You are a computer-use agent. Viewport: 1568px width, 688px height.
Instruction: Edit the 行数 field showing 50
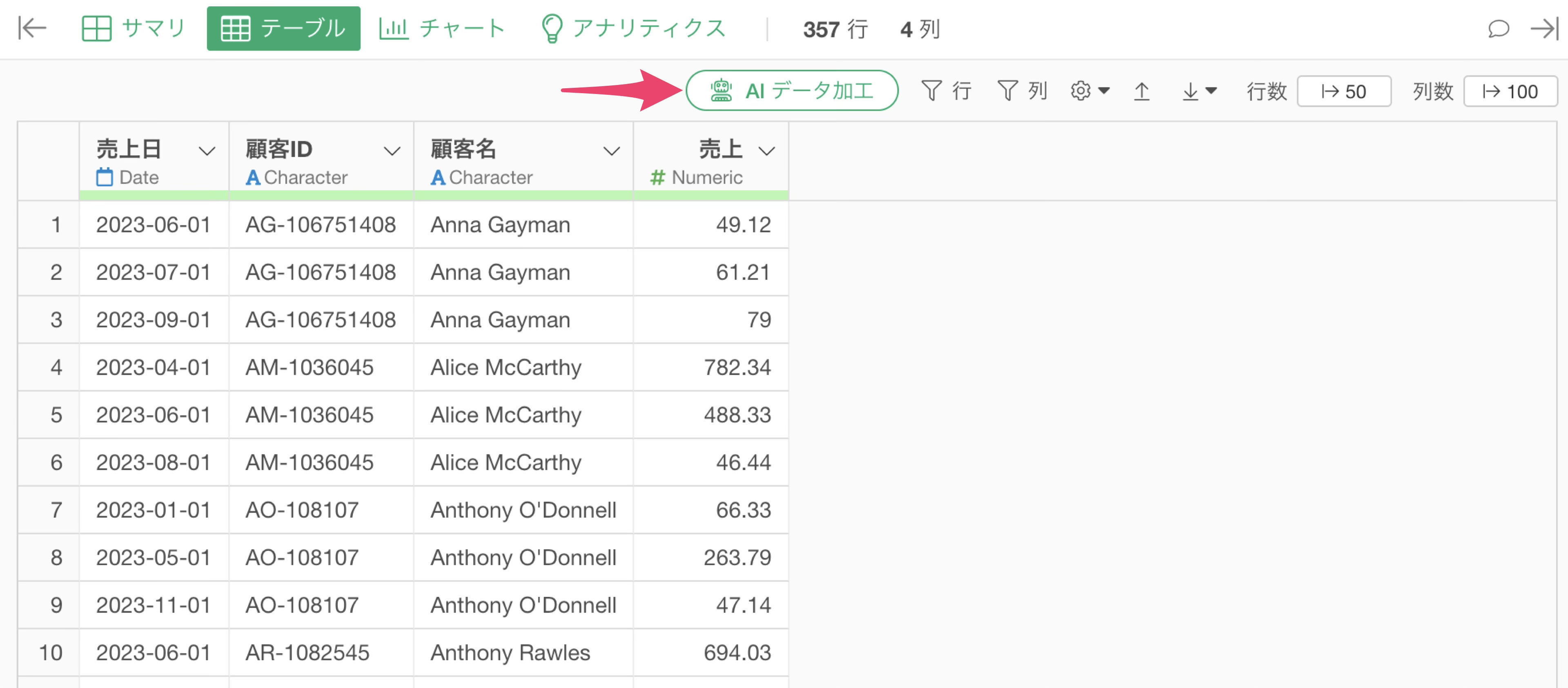pyautogui.click(x=1343, y=92)
